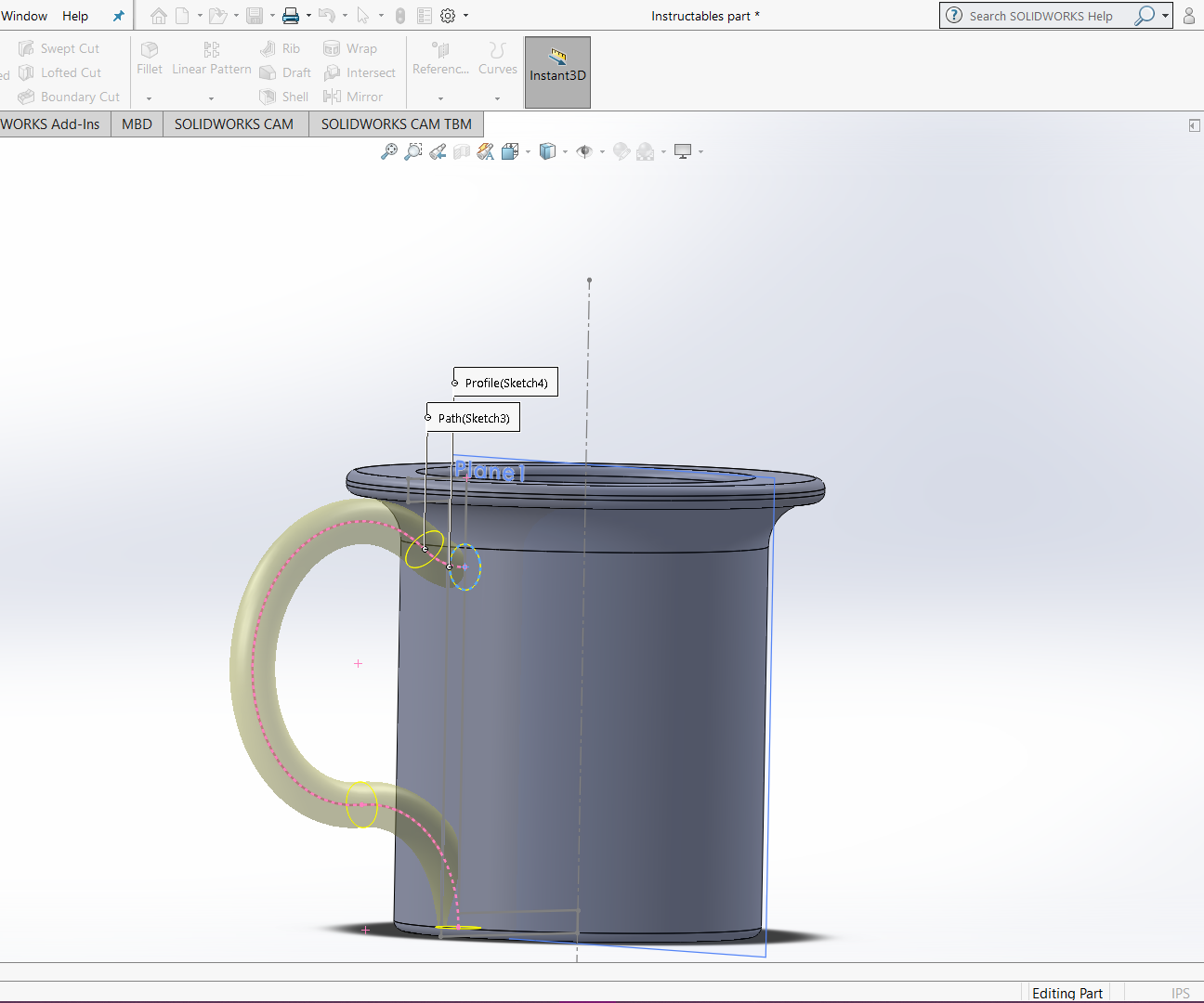Open the Help menu
The height and width of the screenshot is (1003, 1204).
pyautogui.click(x=74, y=15)
